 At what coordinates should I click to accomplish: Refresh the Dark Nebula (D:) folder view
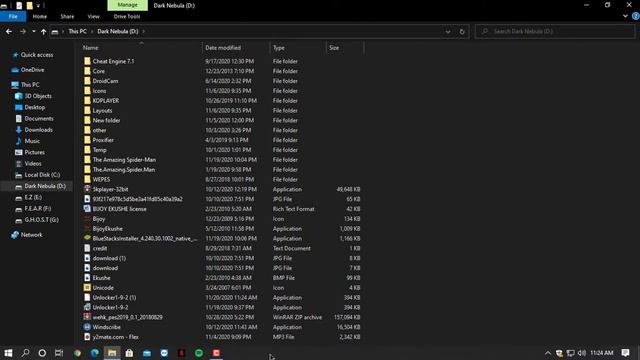click(462, 31)
